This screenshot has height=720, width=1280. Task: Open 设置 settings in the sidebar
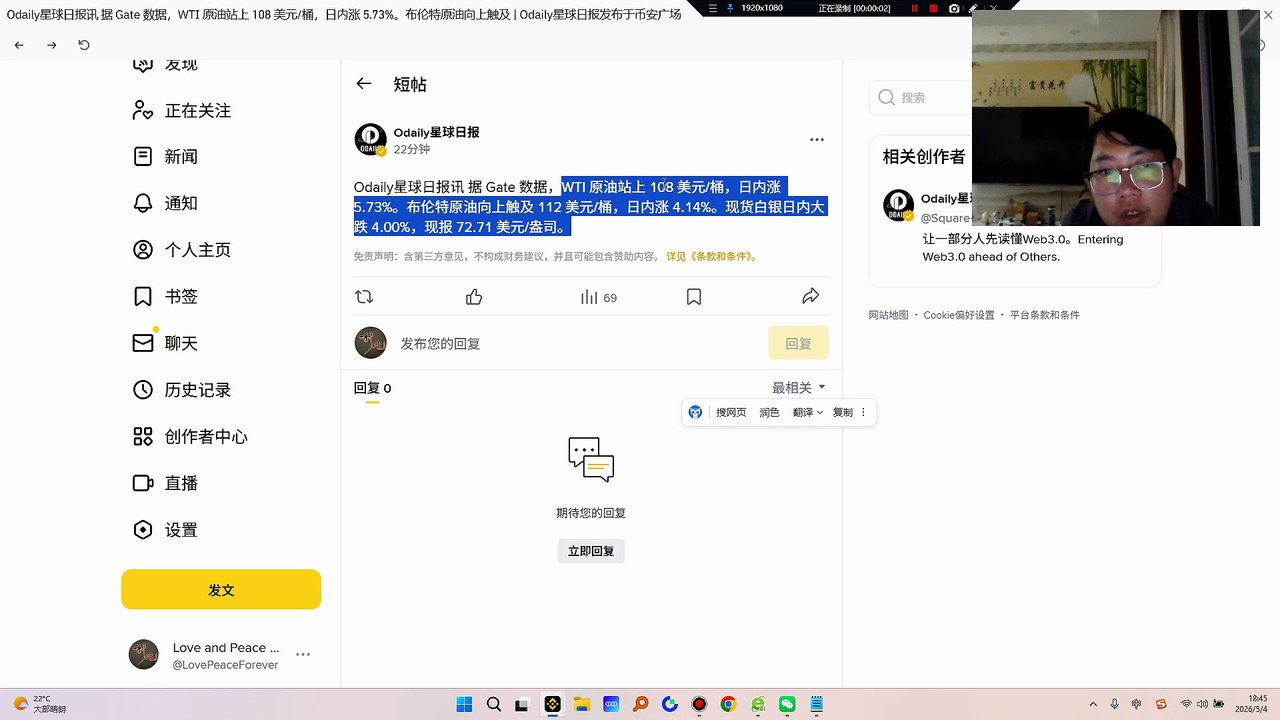[166, 530]
